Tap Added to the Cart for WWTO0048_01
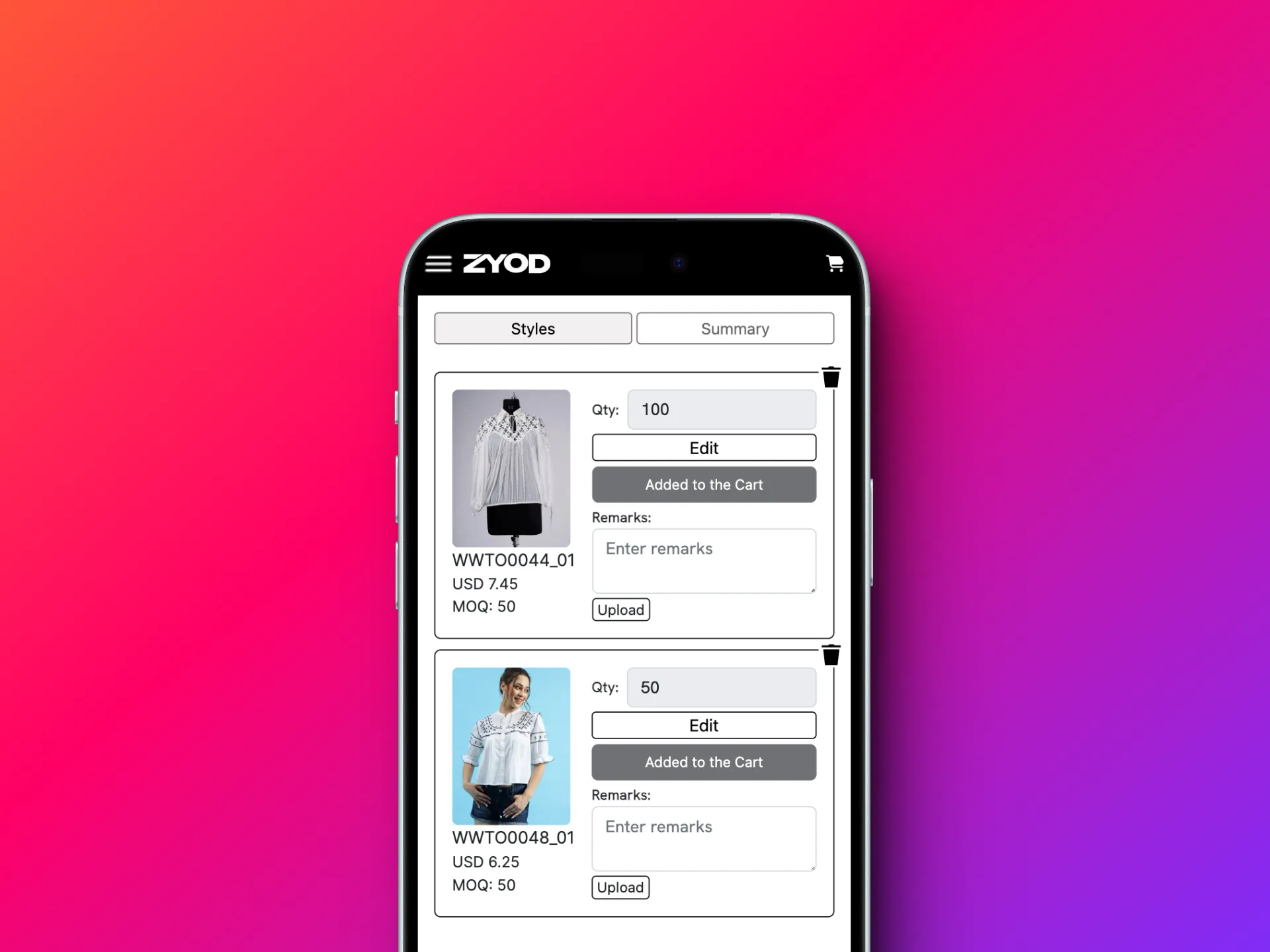 (x=703, y=762)
